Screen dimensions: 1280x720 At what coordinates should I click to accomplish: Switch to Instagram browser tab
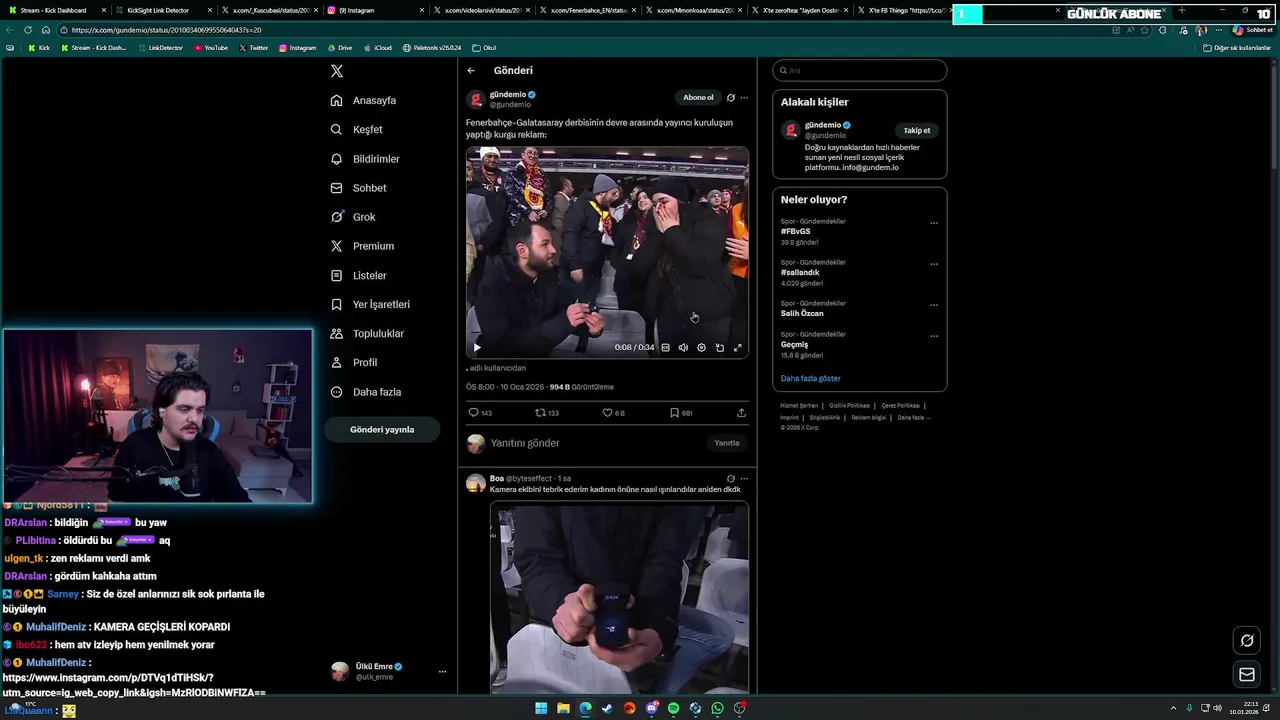375,10
